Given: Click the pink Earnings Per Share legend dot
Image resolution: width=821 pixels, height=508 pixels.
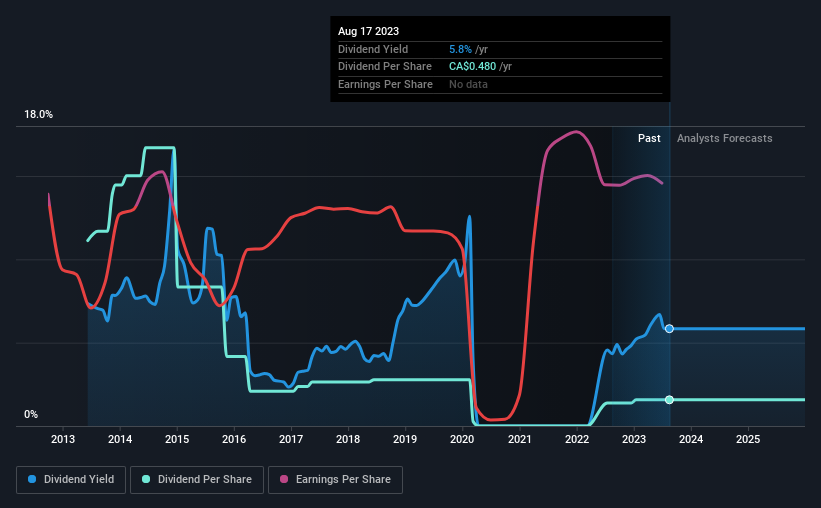Looking at the screenshot, I should 284,479.
